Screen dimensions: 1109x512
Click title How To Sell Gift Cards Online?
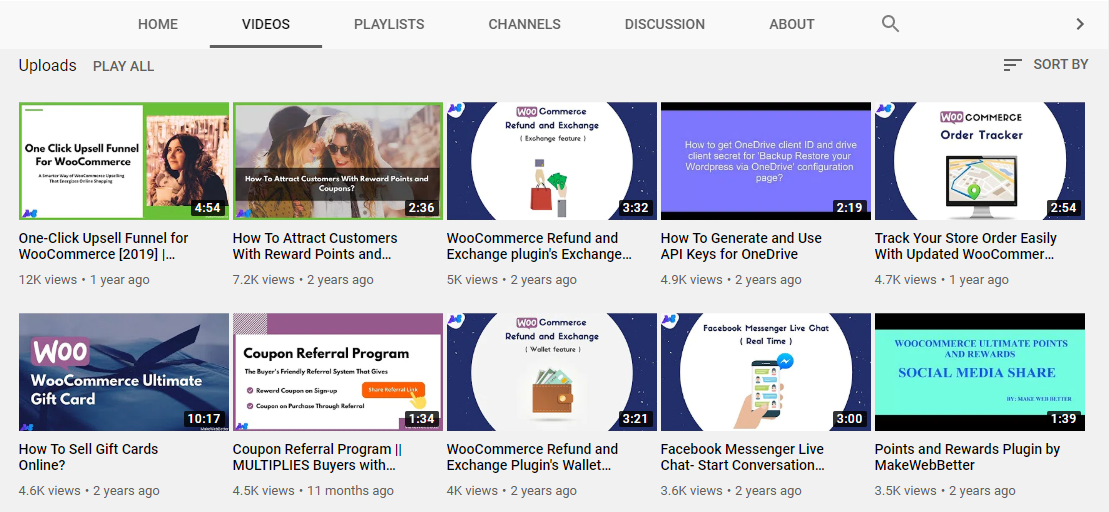[88, 457]
